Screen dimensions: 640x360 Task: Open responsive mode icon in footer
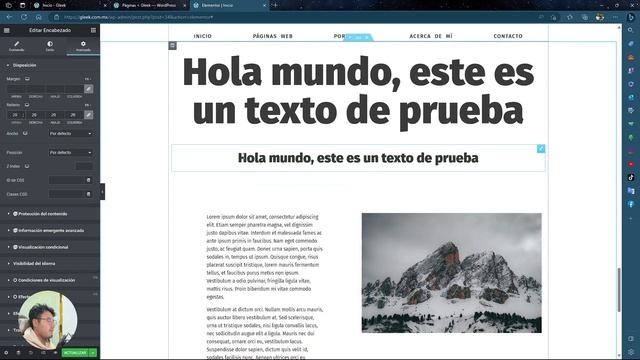coord(43,353)
